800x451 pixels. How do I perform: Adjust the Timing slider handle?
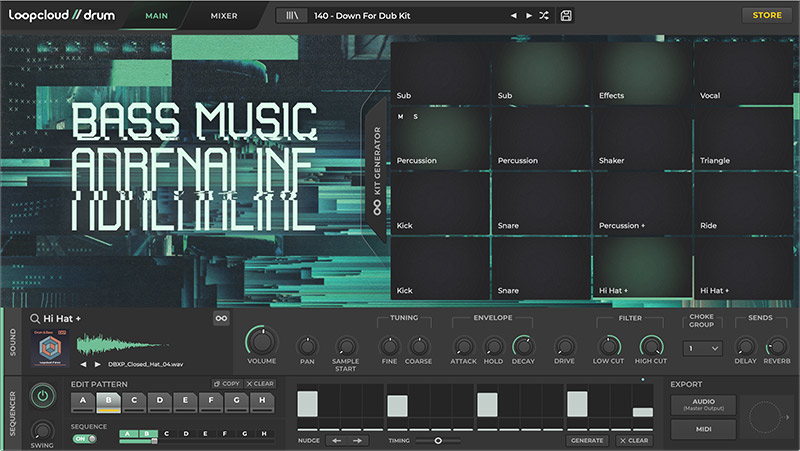point(438,440)
